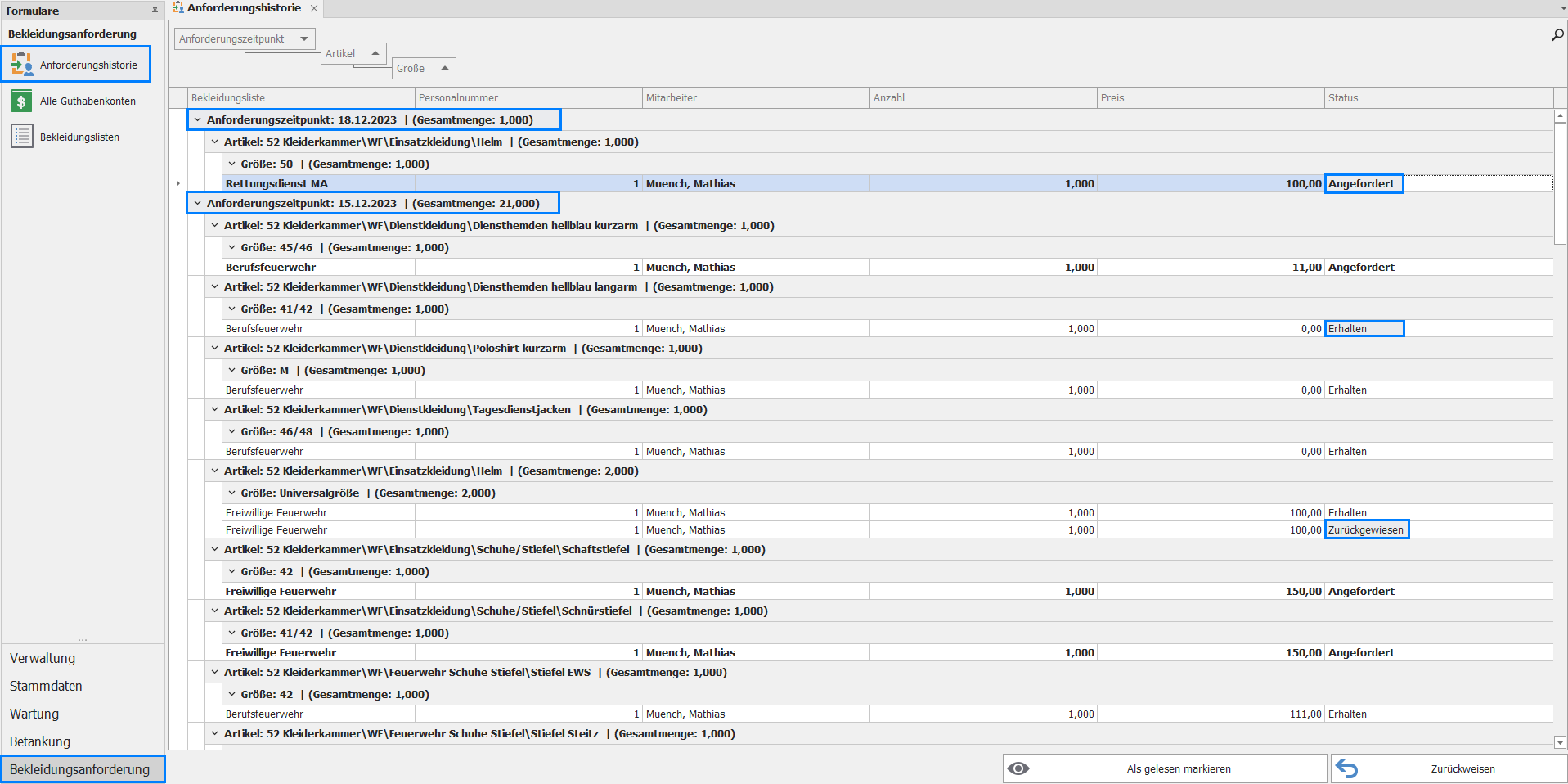The width and height of the screenshot is (1568, 784).
Task: Collapse the 15.12.2023 Anforderungszeitpunkt group
Action: click(x=197, y=203)
